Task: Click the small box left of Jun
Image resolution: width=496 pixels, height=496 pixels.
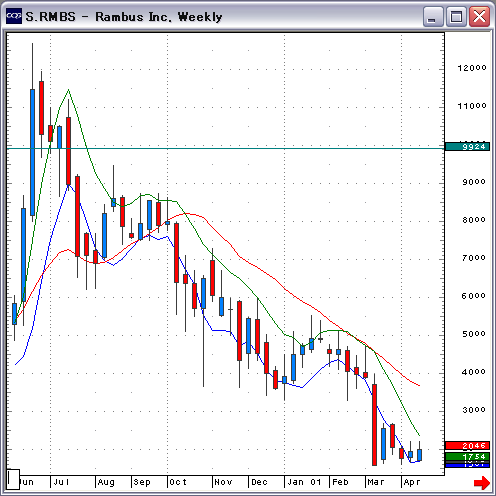Action: pyautogui.click(x=13, y=479)
